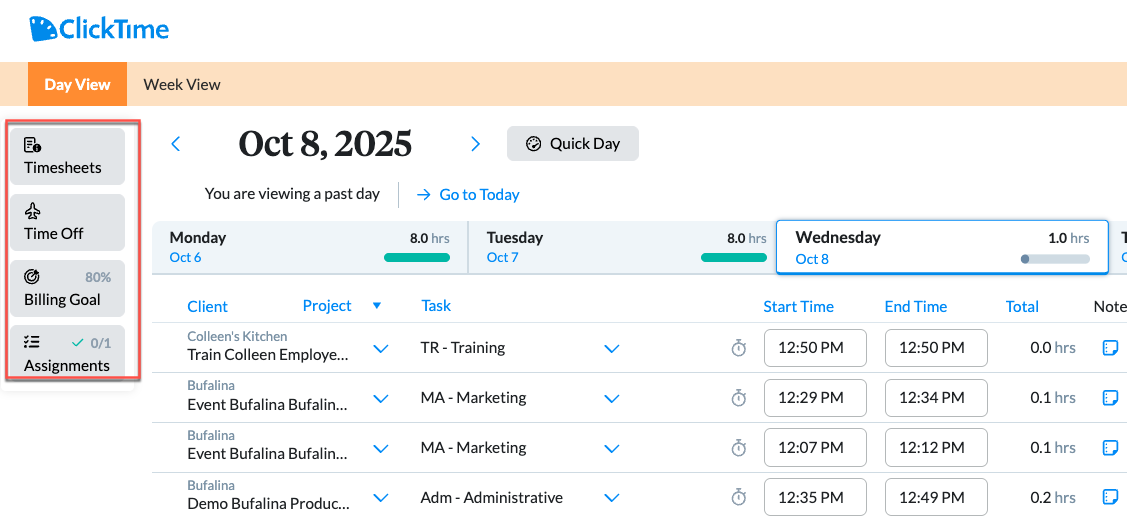1127x518 pixels.
Task: Open the Timesheets sidebar panel
Action: coord(67,157)
